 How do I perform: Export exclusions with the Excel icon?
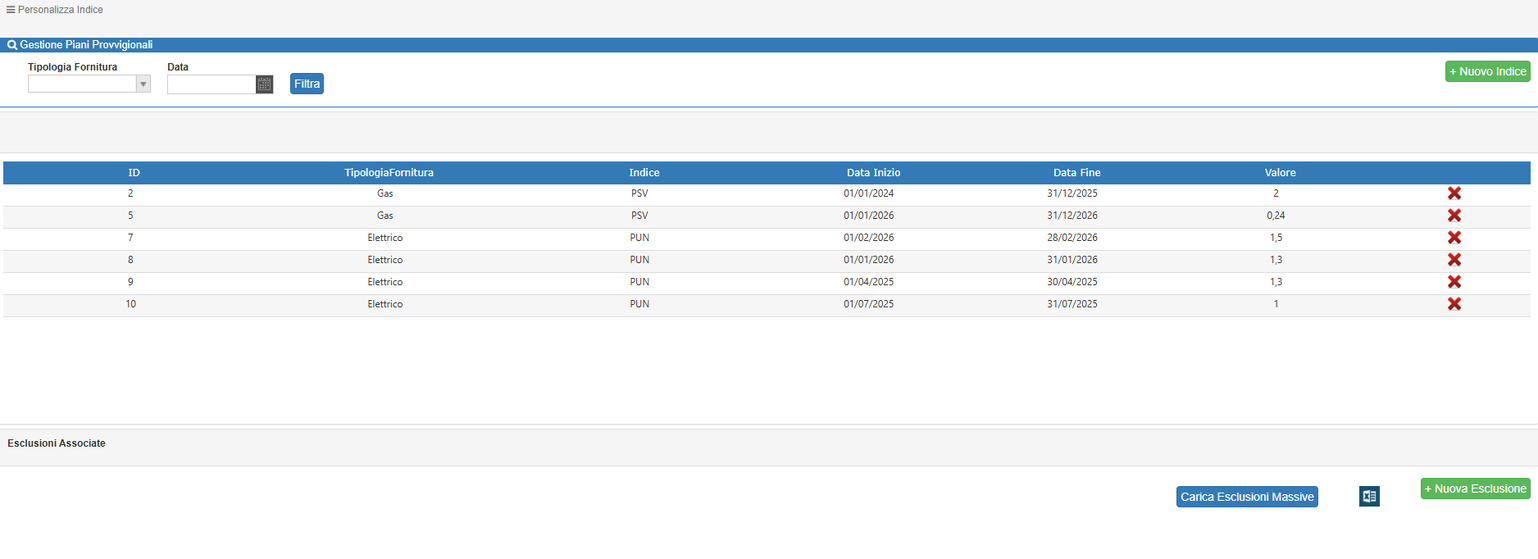[1369, 496]
